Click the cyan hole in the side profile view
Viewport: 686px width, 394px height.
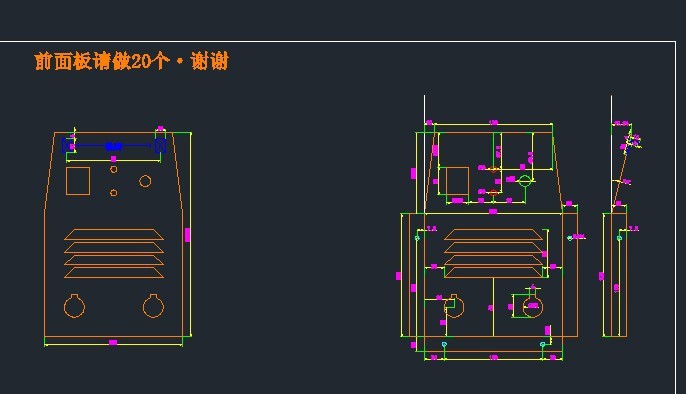coord(619,238)
